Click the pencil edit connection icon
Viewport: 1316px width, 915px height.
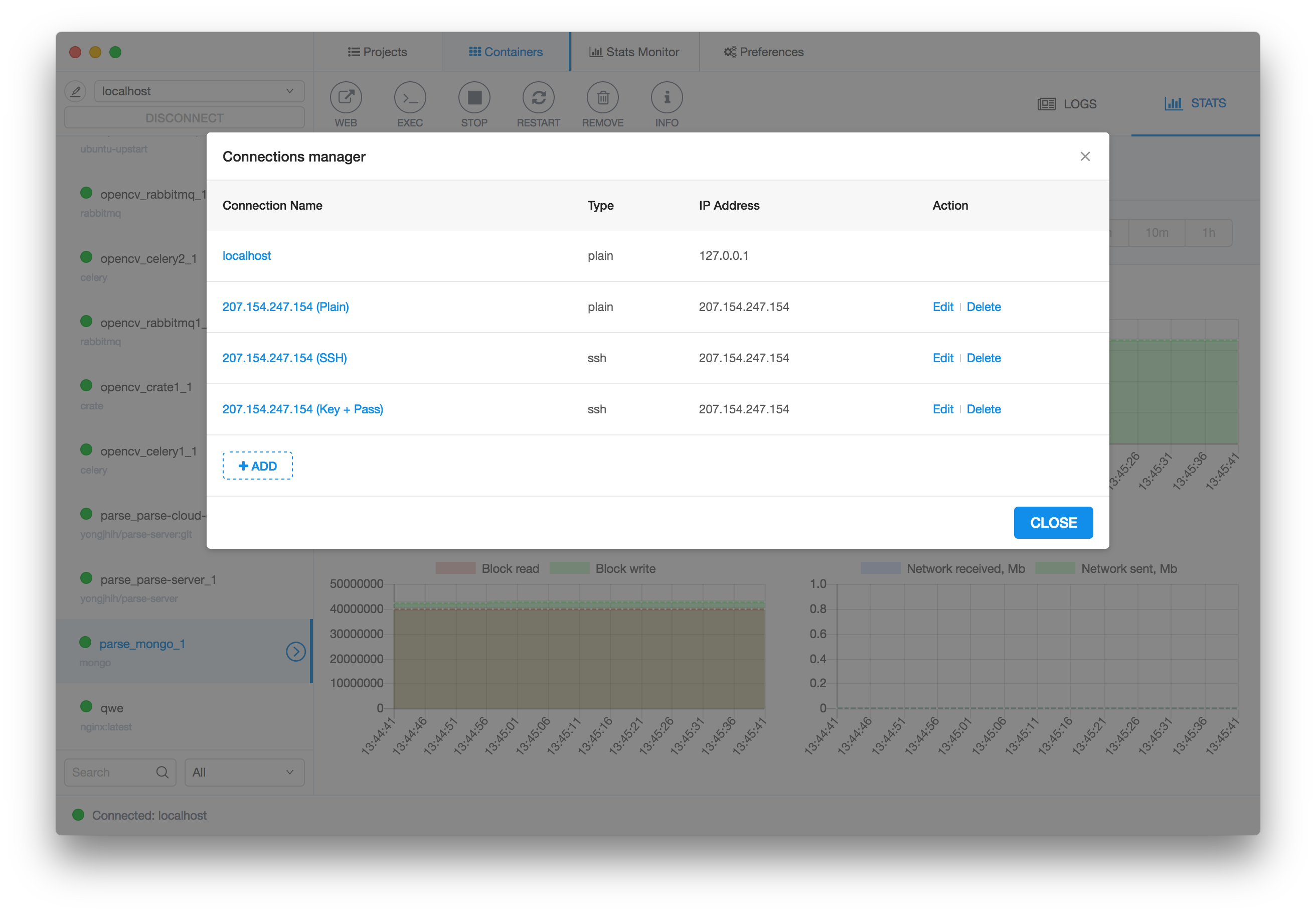point(76,91)
